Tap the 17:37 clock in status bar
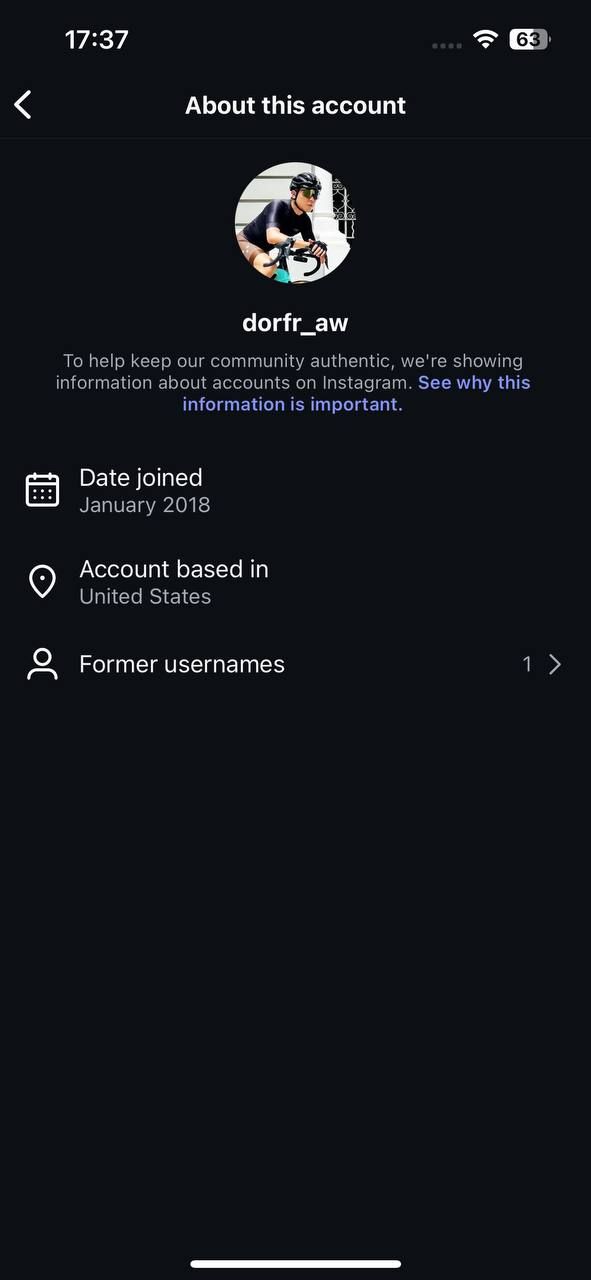Image resolution: width=591 pixels, height=1280 pixels. [97, 39]
